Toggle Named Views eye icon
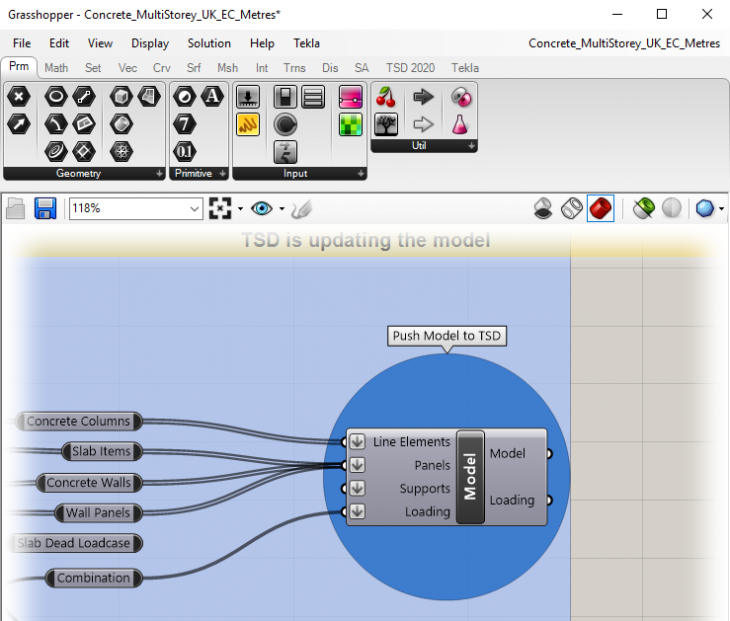Viewport: 730px width, 621px height. coord(262,208)
